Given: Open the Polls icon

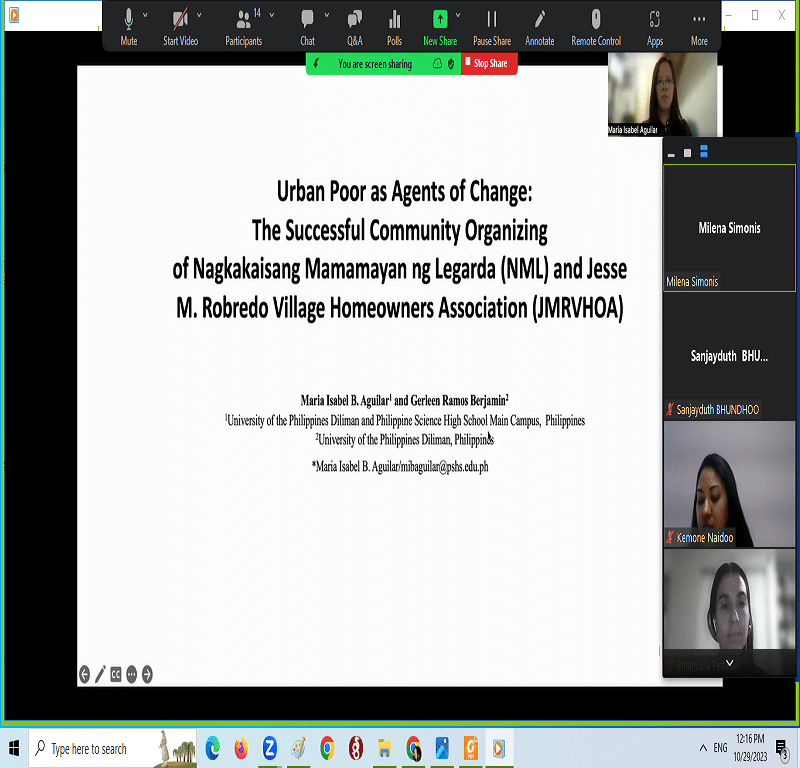Looking at the screenshot, I should click(394, 20).
